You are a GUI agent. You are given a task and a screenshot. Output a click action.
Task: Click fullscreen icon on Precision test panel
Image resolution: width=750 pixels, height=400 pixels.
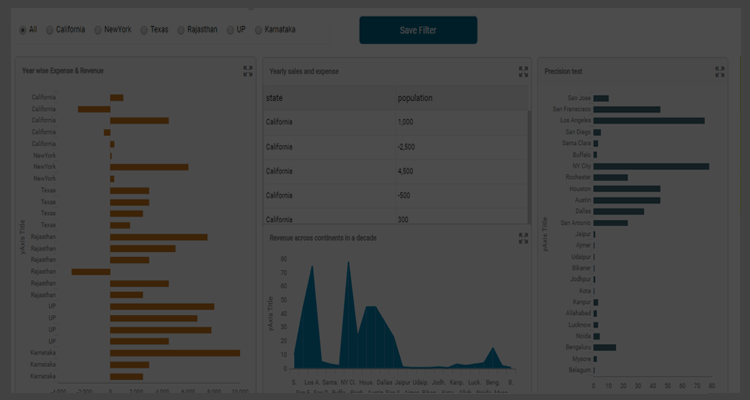click(x=720, y=72)
